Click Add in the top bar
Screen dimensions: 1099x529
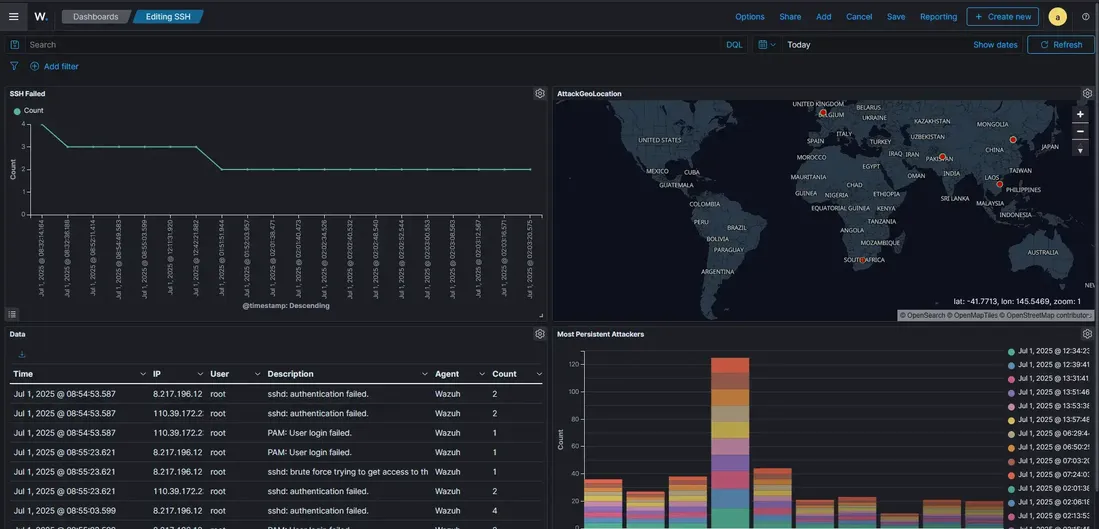[824, 17]
